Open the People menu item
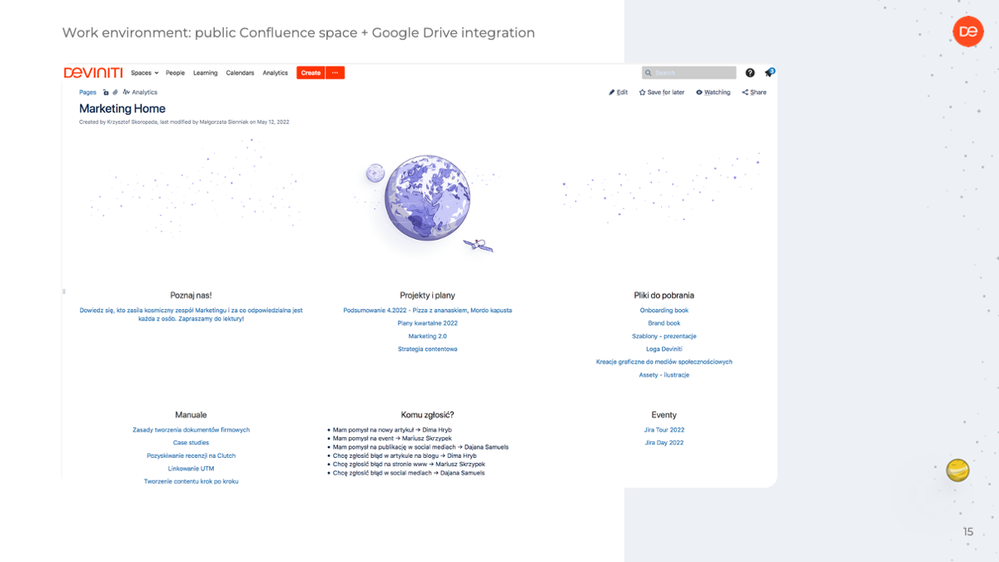This screenshot has height=562, width=999. (x=175, y=73)
